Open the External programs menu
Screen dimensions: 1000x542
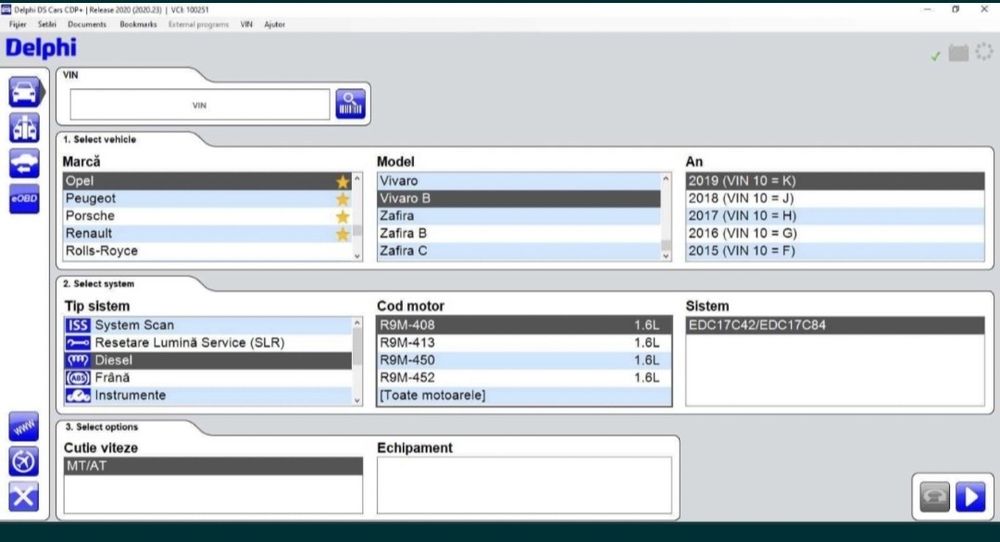[x=198, y=24]
